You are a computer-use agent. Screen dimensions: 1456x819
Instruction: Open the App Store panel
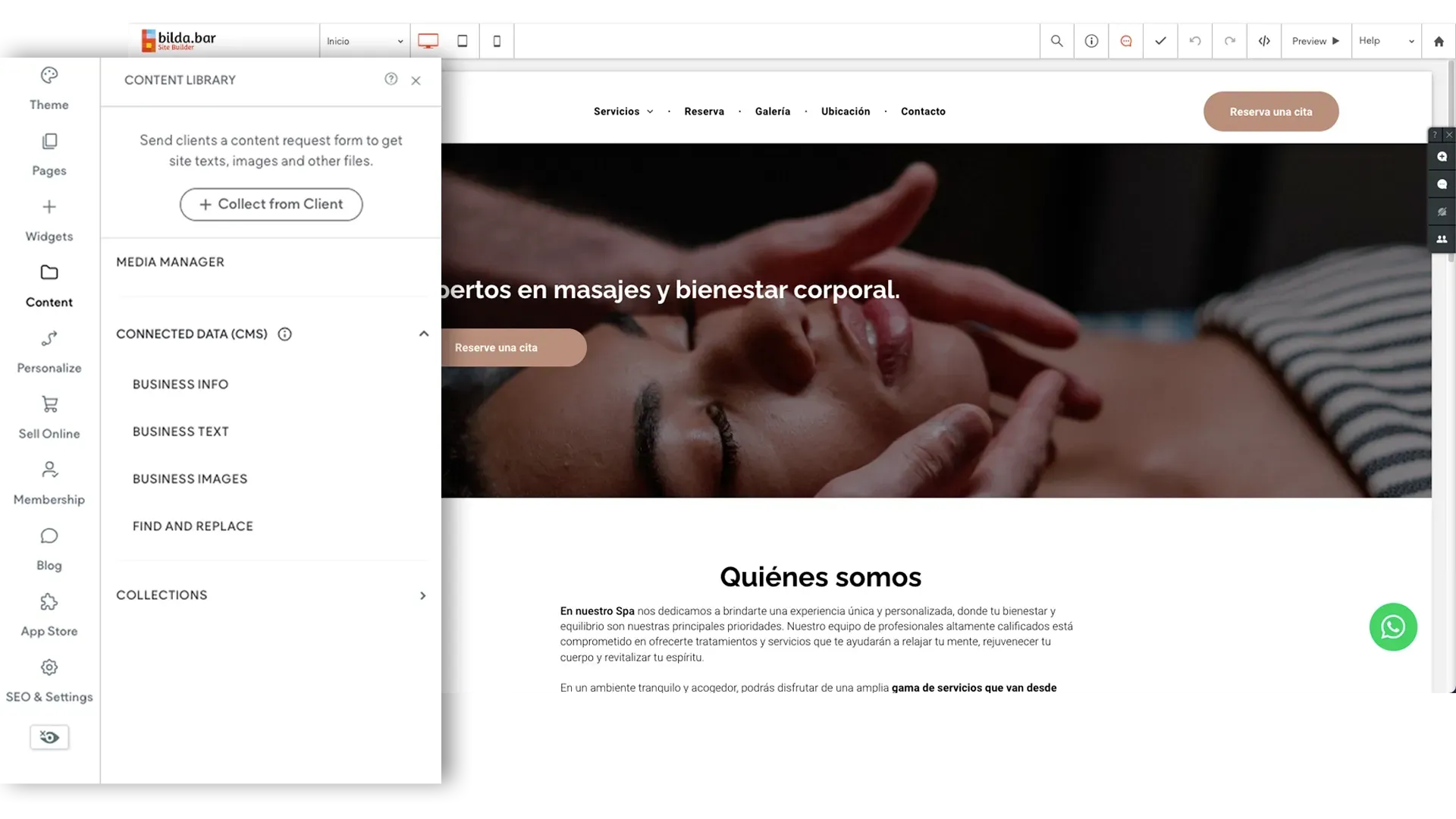[x=49, y=616]
